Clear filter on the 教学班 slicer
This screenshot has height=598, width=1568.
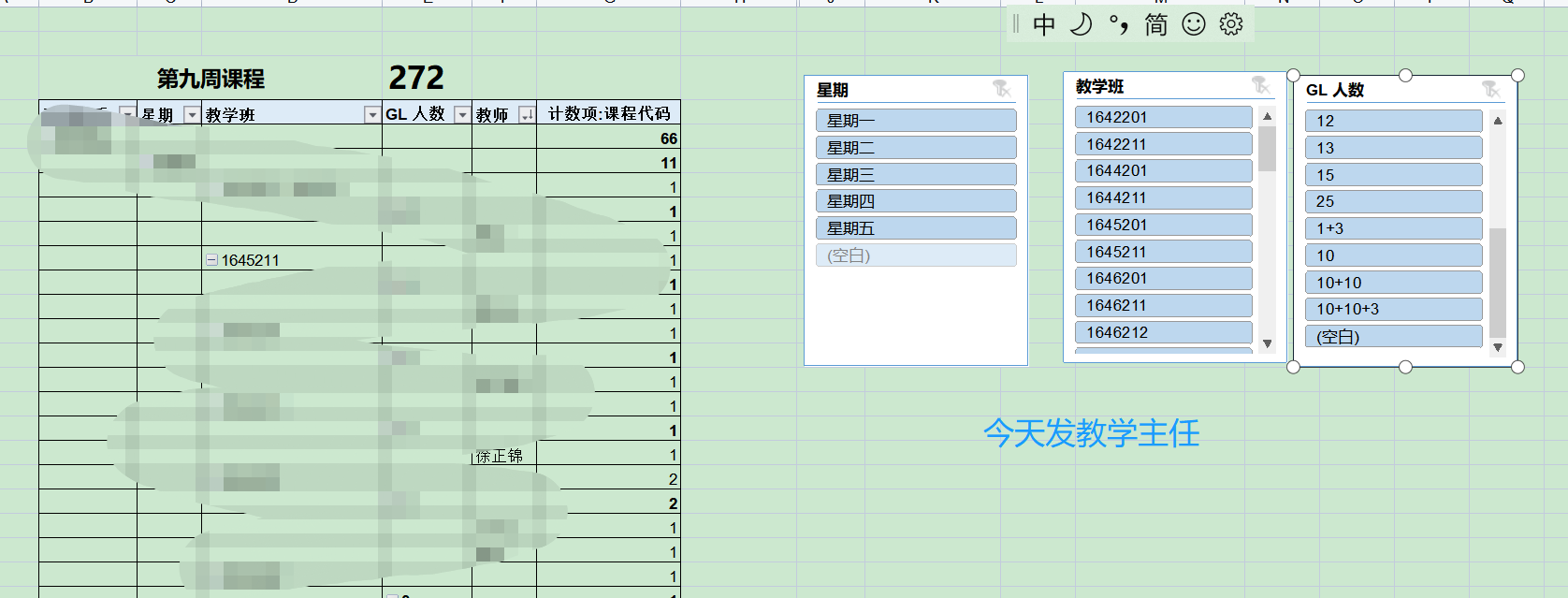(1261, 85)
